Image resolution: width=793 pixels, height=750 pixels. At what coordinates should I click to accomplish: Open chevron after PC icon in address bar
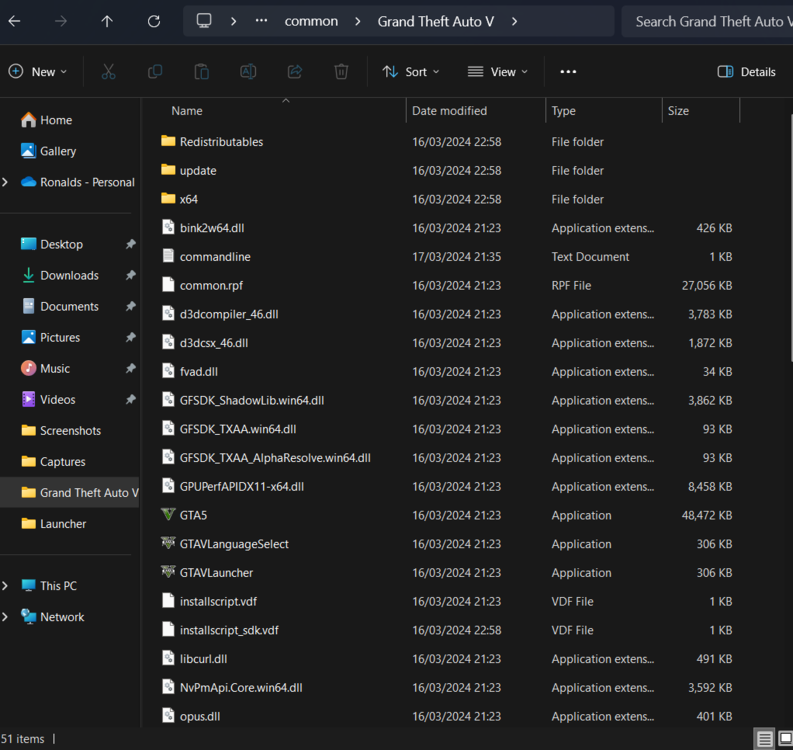coord(233,21)
